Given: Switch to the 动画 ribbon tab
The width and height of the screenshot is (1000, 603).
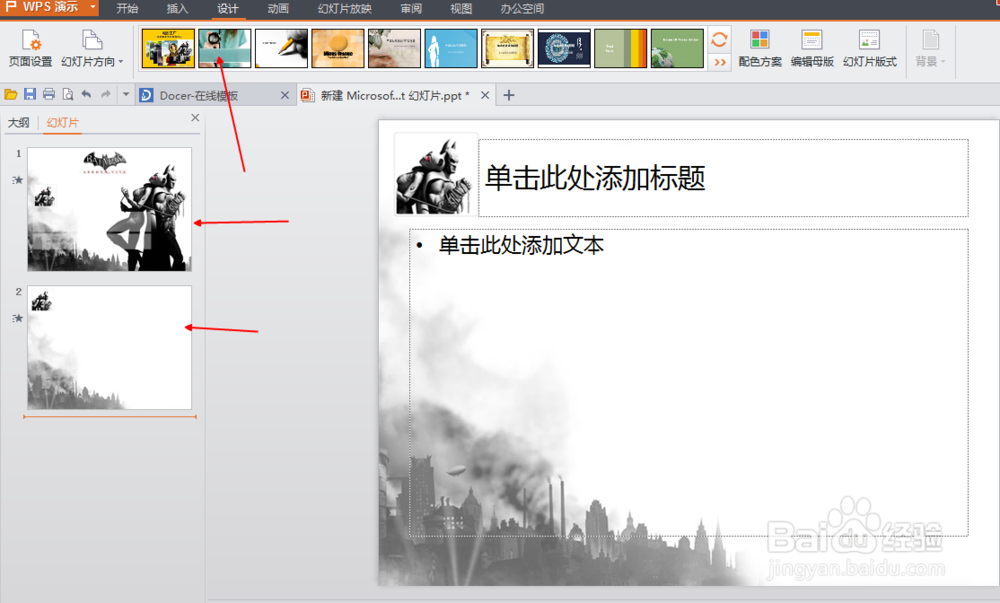Looking at the screenshot, I should point(278,8).
